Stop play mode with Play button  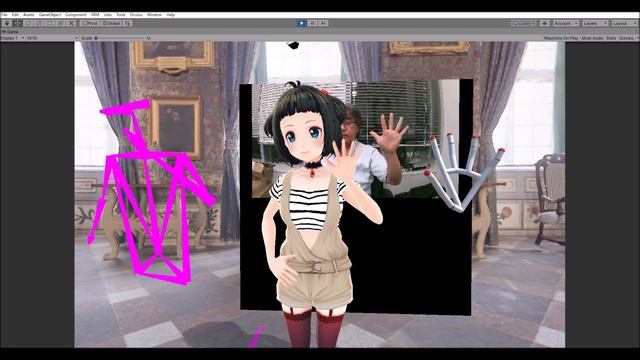click(302, 23)
